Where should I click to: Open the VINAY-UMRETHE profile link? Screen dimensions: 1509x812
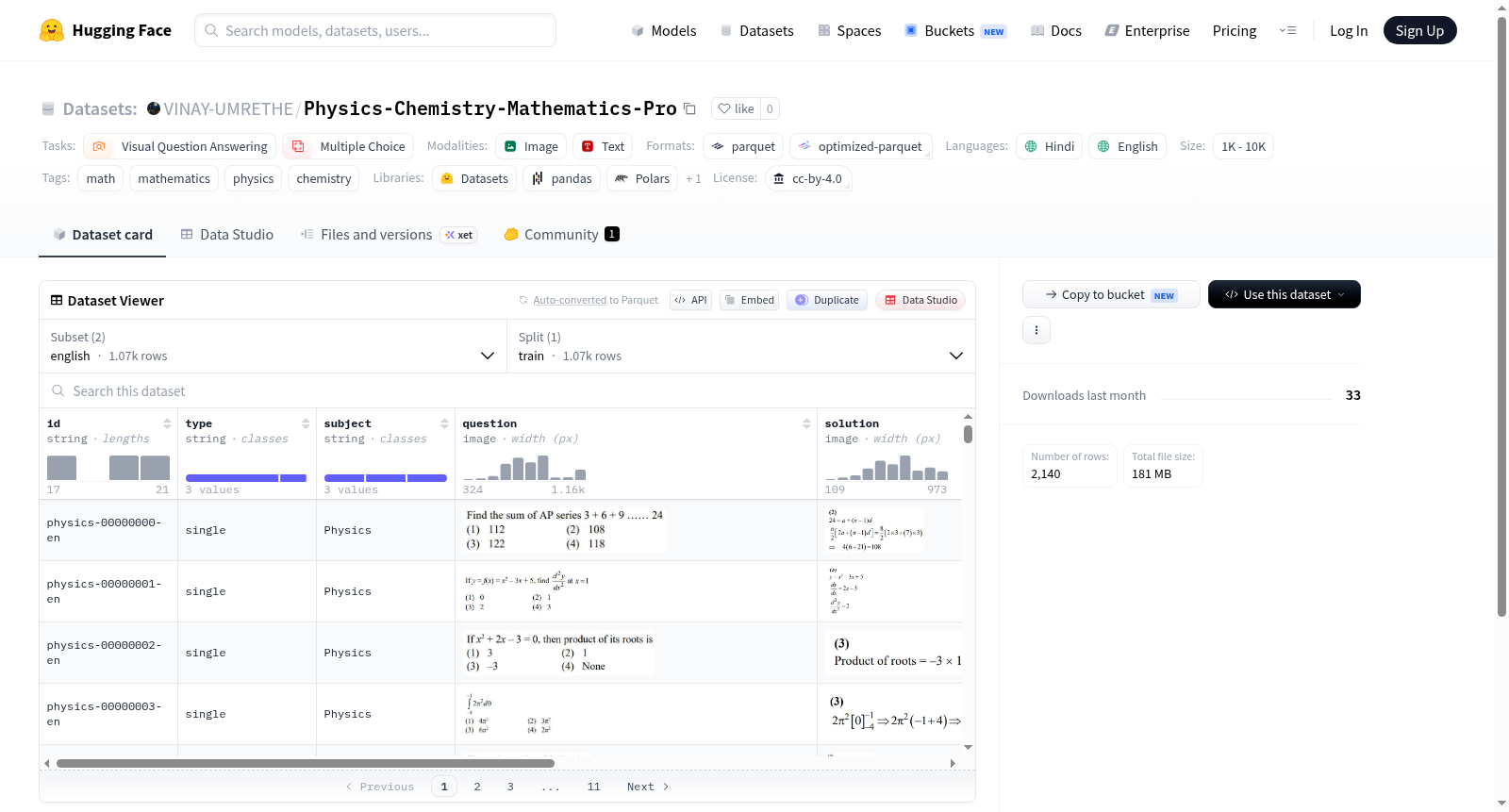[x=228, y=108]
